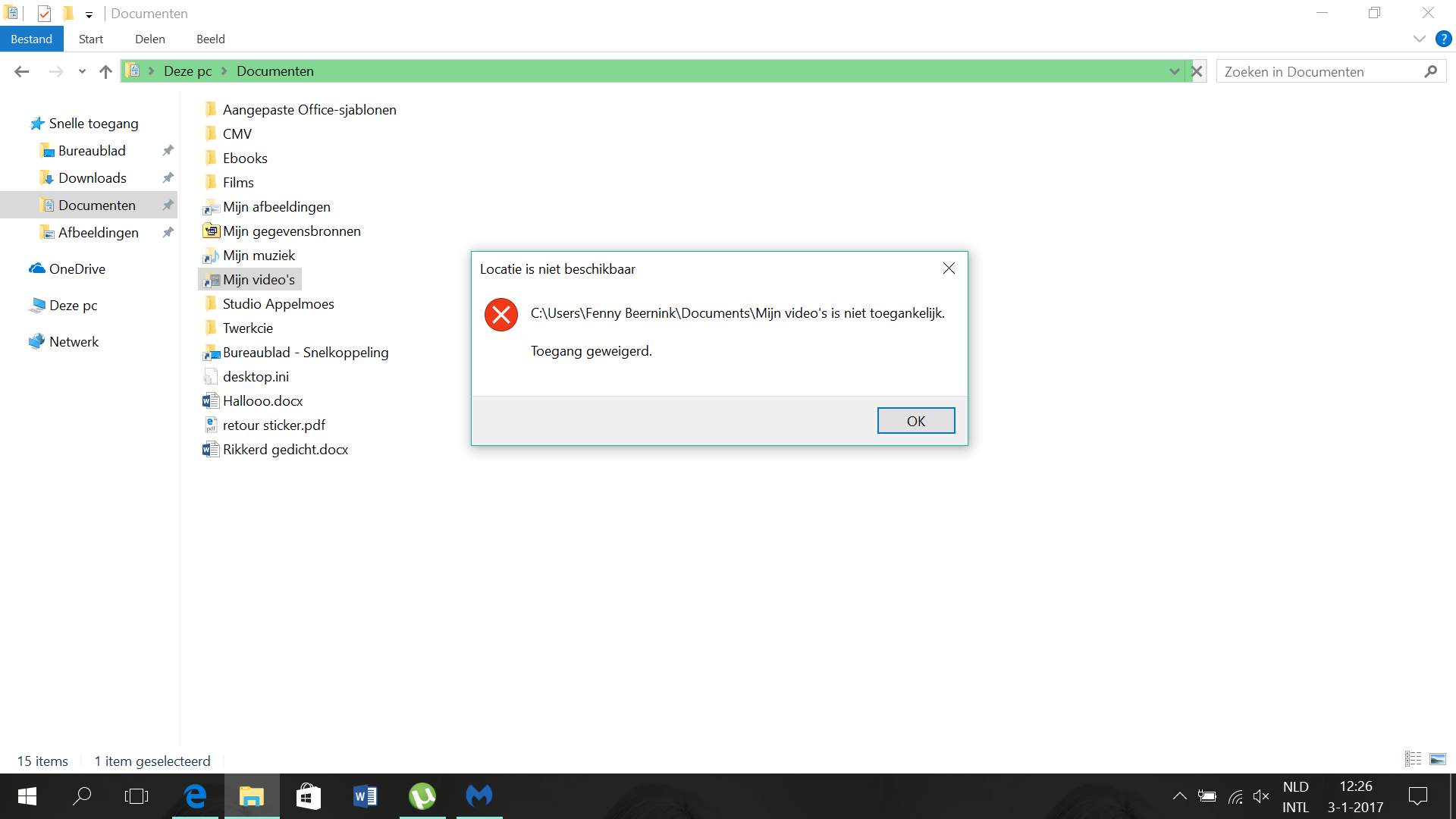Click OK in the error dialog
Viewport: 1456px width, 819px height.
[915, 421]
